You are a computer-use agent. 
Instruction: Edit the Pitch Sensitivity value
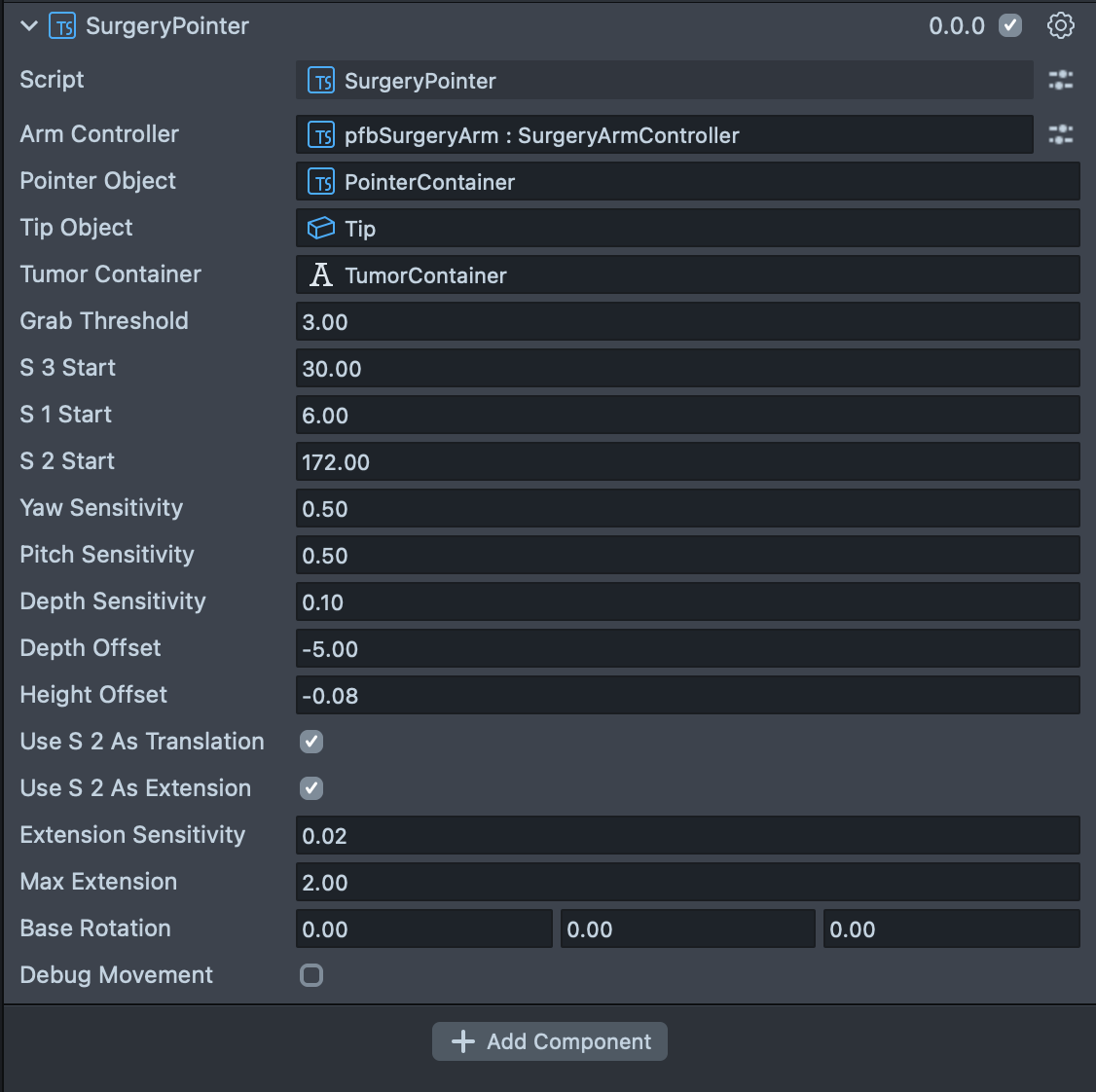(x=688, y=555)
